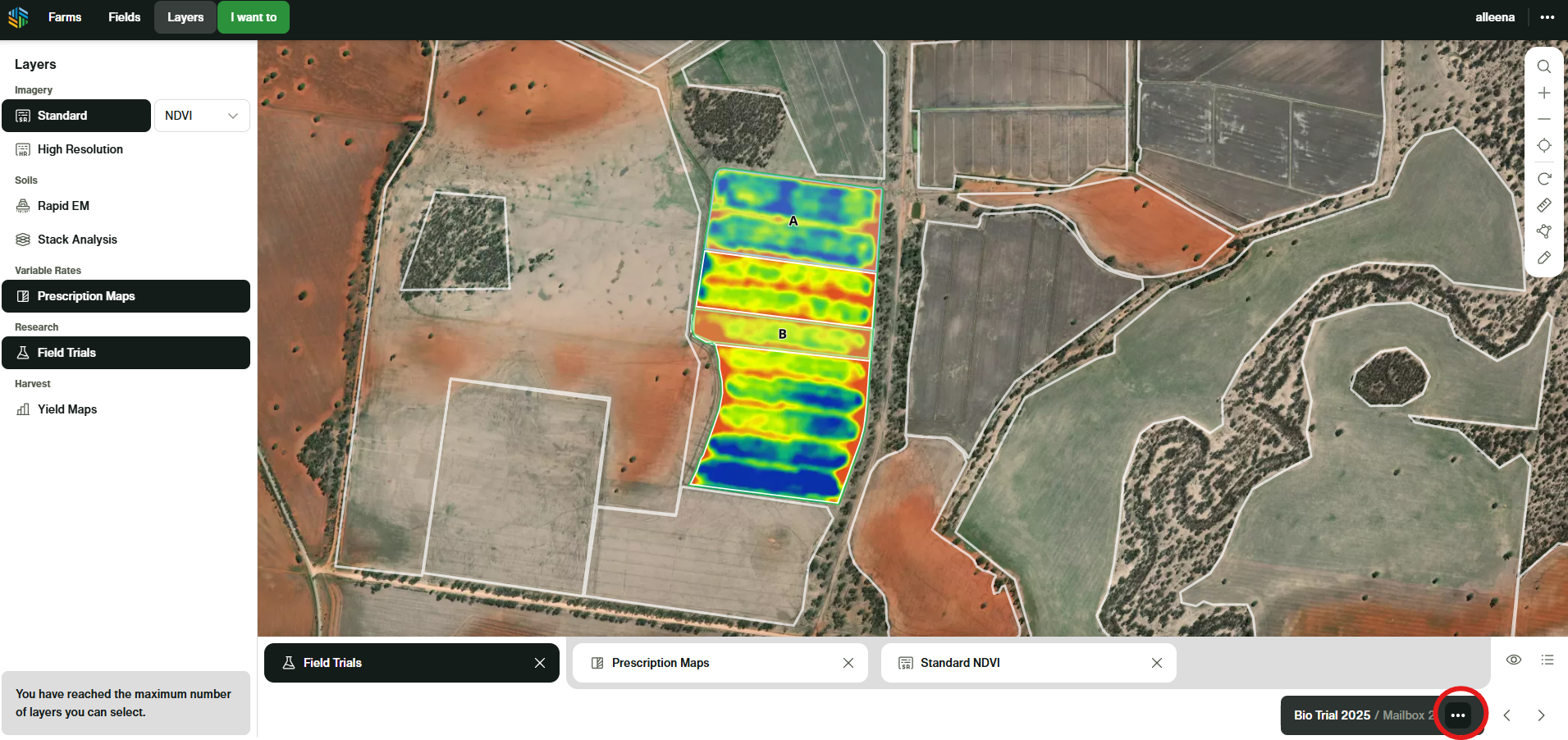The height and width of the screenshot is (740, 1568).
Task: Enable the Yield Maps layer
Action: [66, 409]
